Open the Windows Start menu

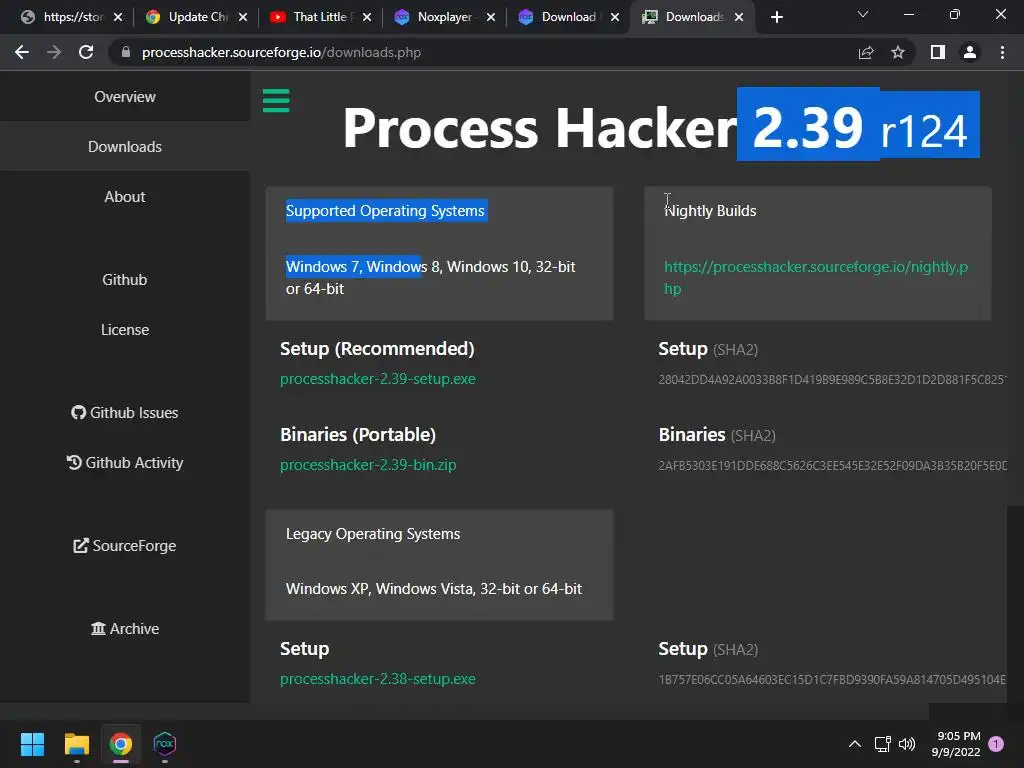pos(32,744)
